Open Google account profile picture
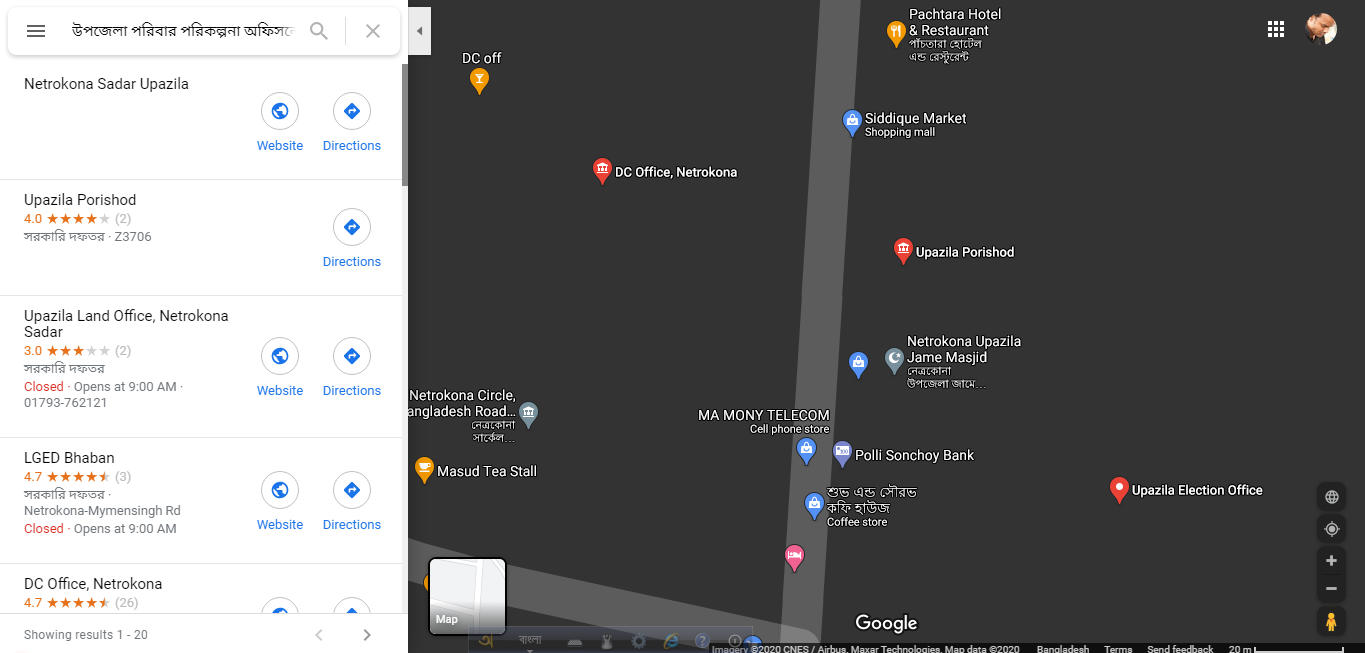The image size is (1365, 653). point(1321,29)
